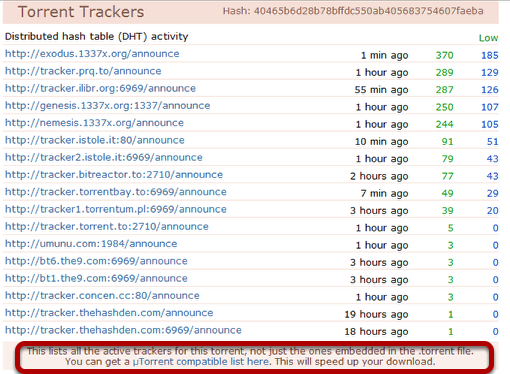Click tracker.ilibr.org:6969 announce URL
Screen dimensions: 510x374
point(100,88)
